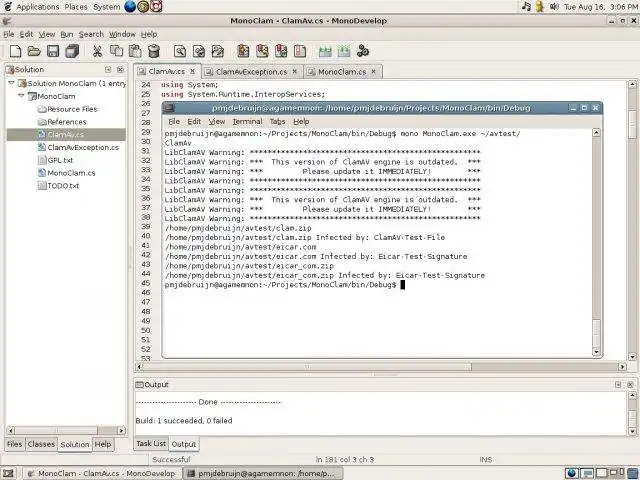Click the Solution panel's left header button
This screenshot has width=640, height=480.
tap(108, 70)
